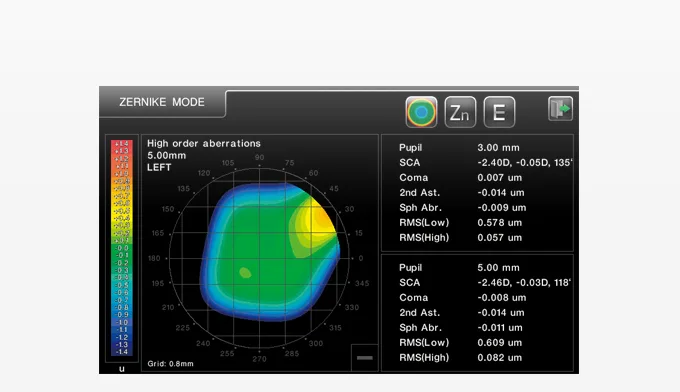
Task: Click RMS(Low) value '0.578 um'
Action: (x=500, y=223)
